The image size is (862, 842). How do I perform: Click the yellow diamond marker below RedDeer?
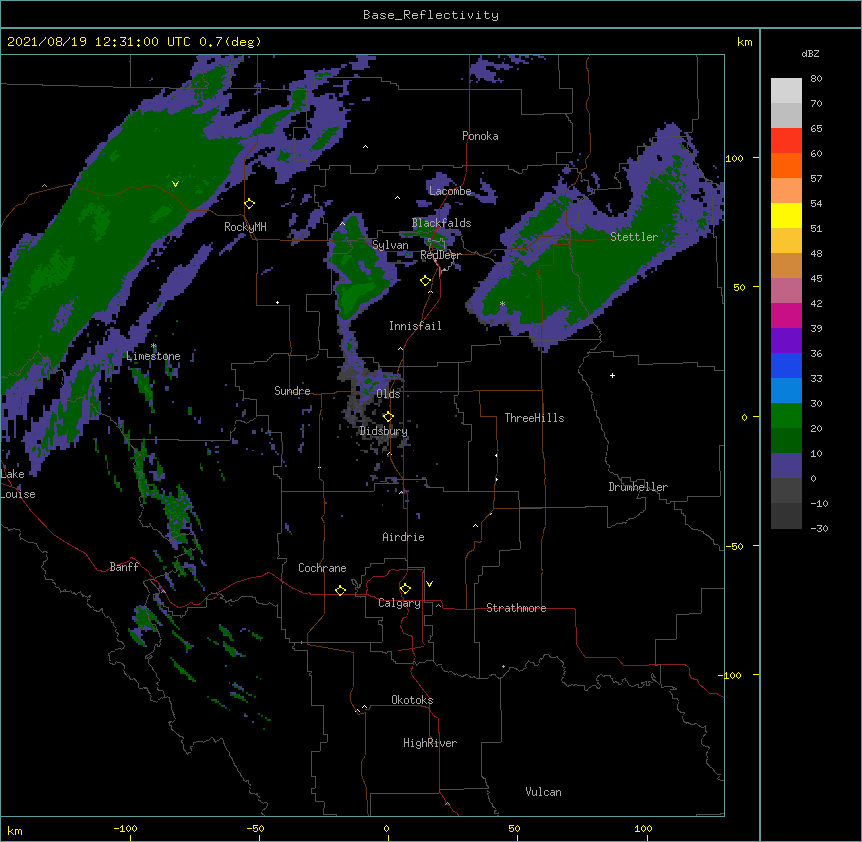(426, 281)
